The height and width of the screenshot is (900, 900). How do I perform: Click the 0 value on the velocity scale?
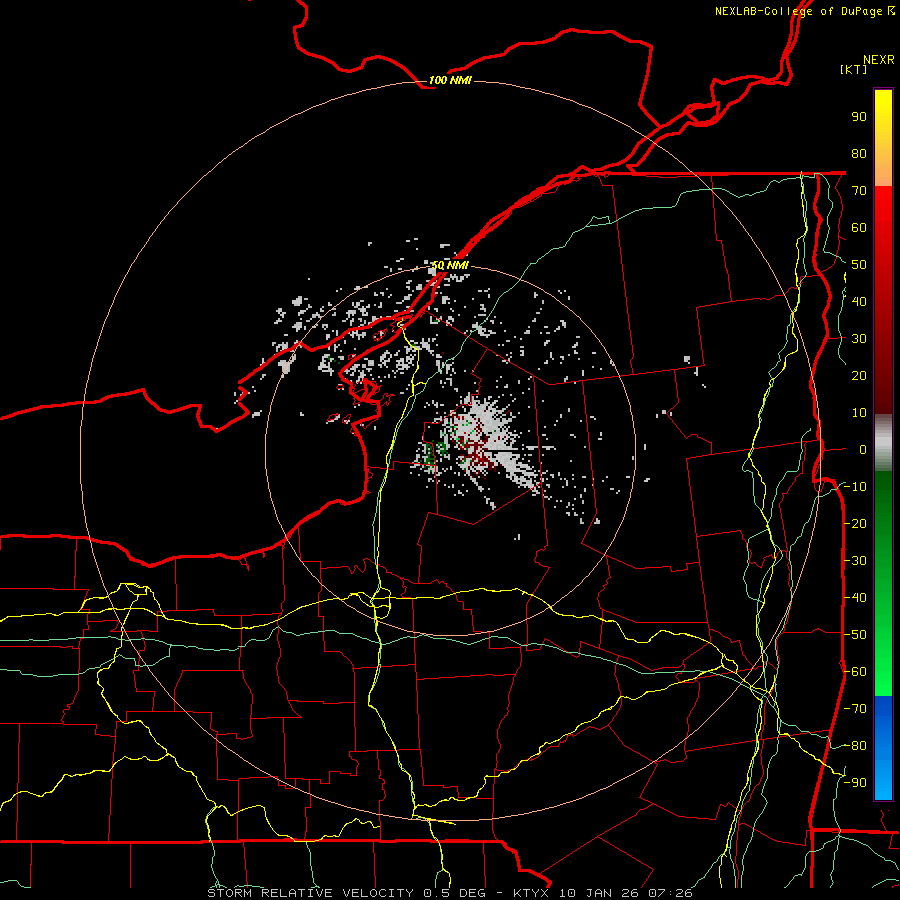point(863,449)
